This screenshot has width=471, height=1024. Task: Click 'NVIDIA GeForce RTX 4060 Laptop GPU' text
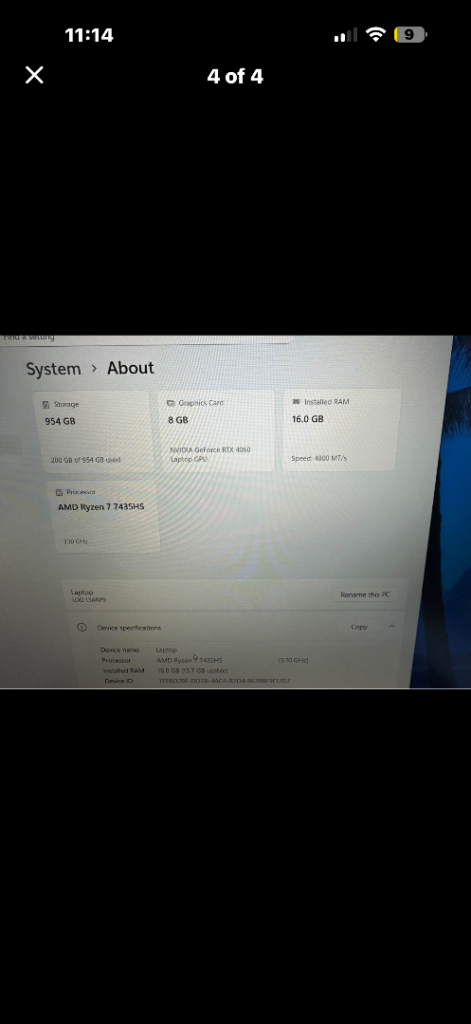pyautogui.click(x=210, y=454)
